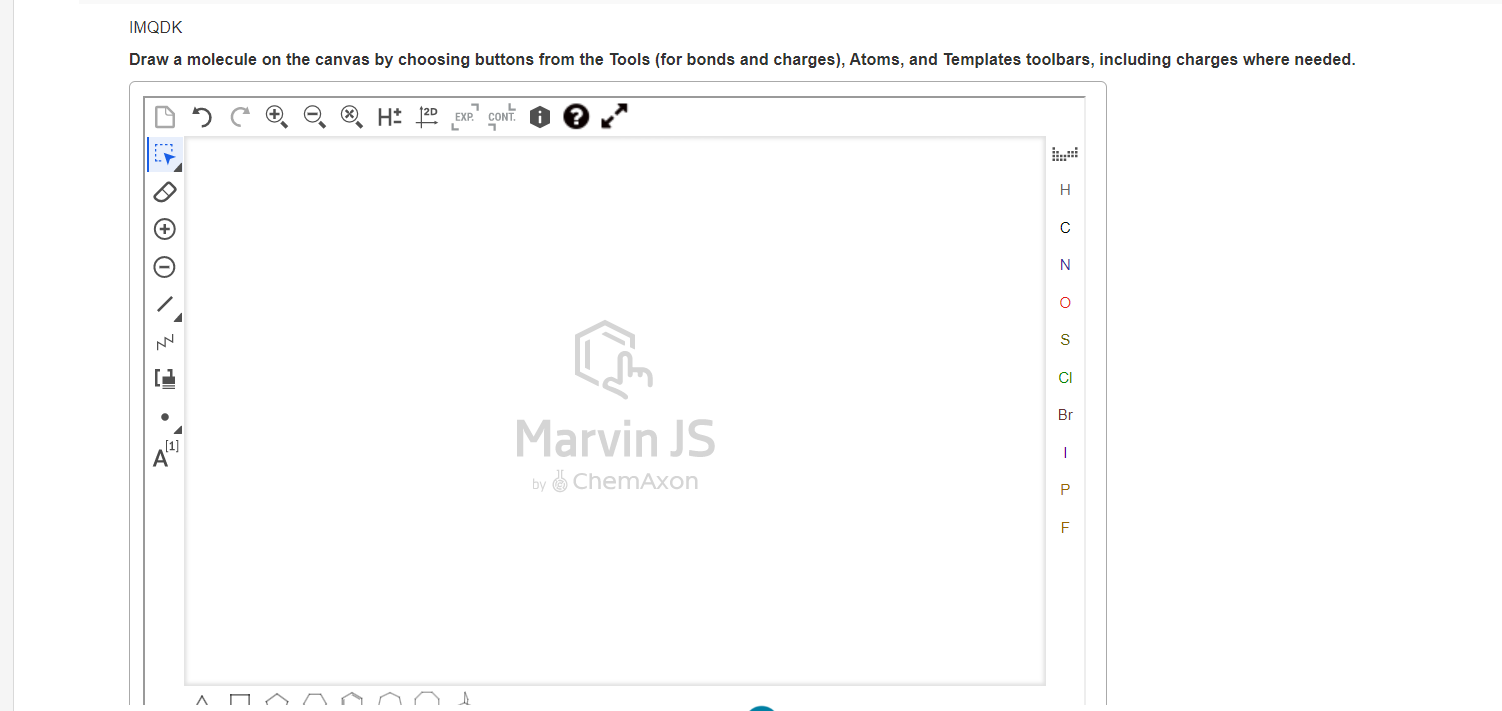This screenshot has height=711, width=1502.
Task: Select the atom map A[1] tool
Action: [x=165, y=455]
